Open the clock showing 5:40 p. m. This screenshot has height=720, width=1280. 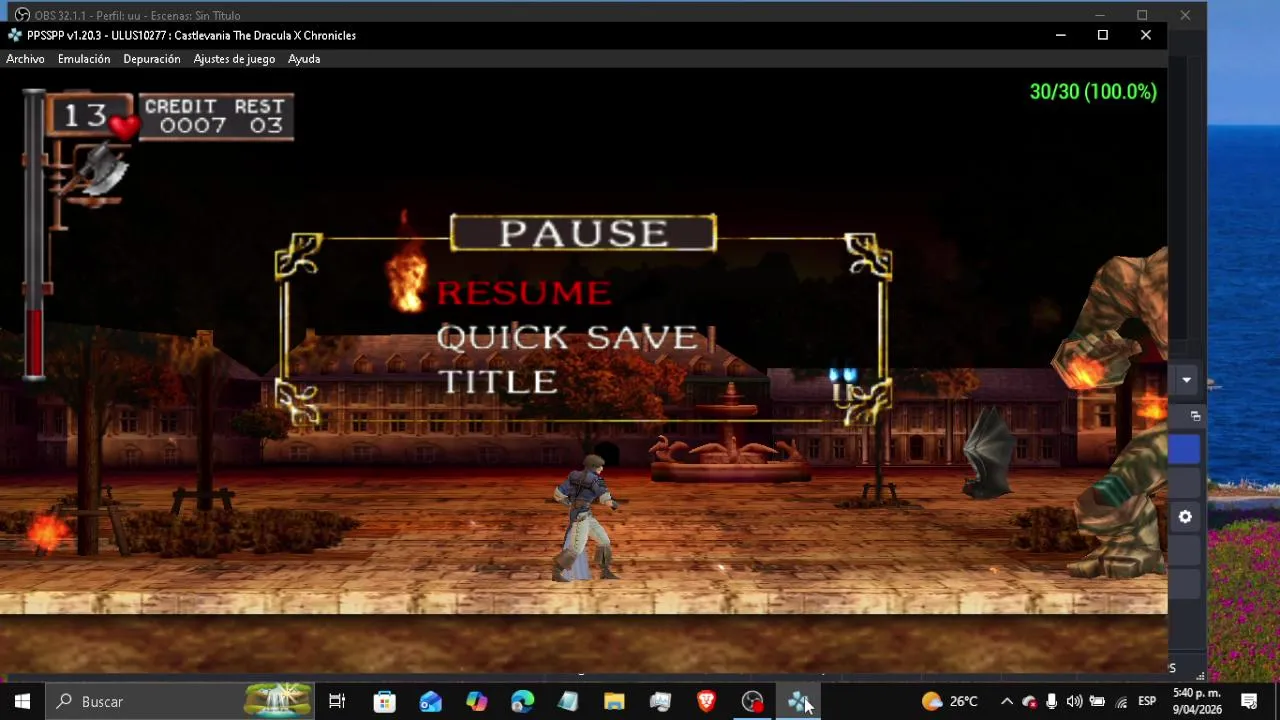point(1196,701)
